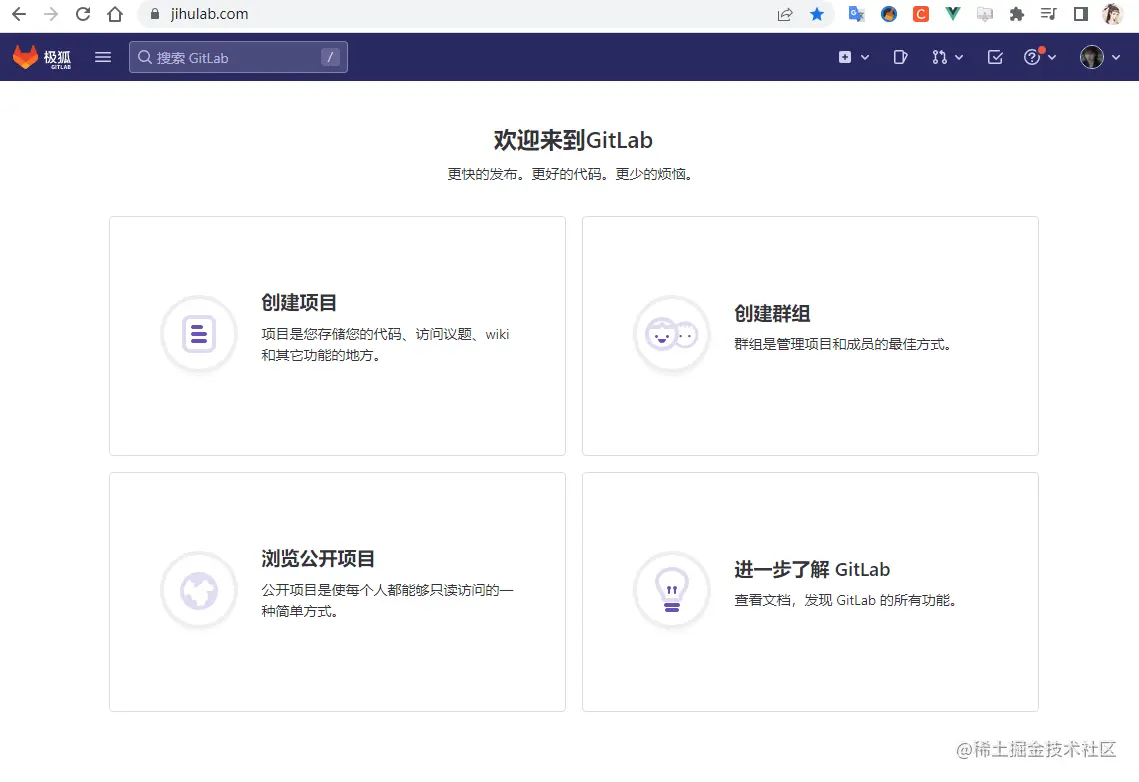The width and height of the screenshot is (1139, 782).
Task: Toggle the browser side panel
Action: click(1081, 14)
